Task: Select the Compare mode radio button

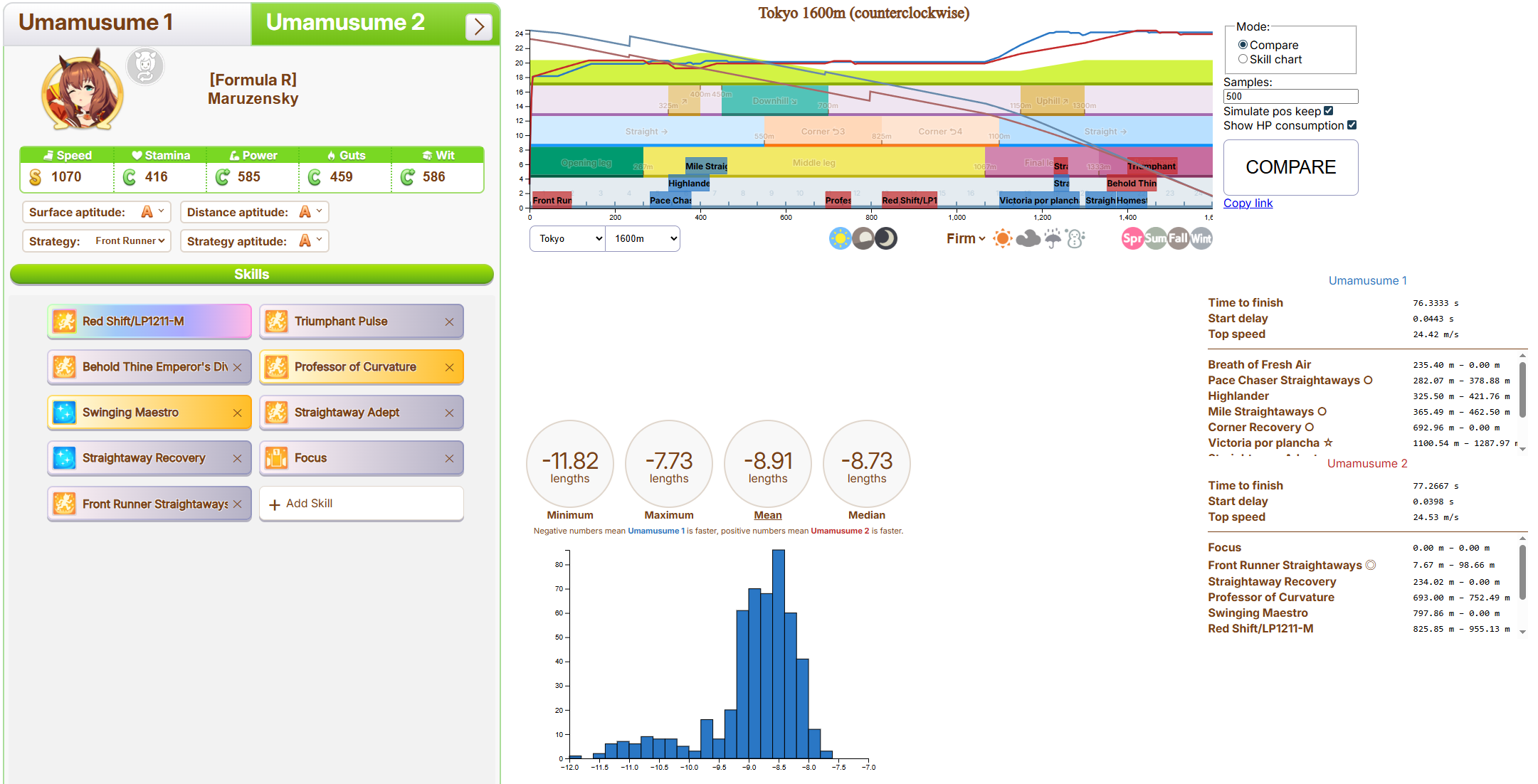Action: coord(1243,45)
